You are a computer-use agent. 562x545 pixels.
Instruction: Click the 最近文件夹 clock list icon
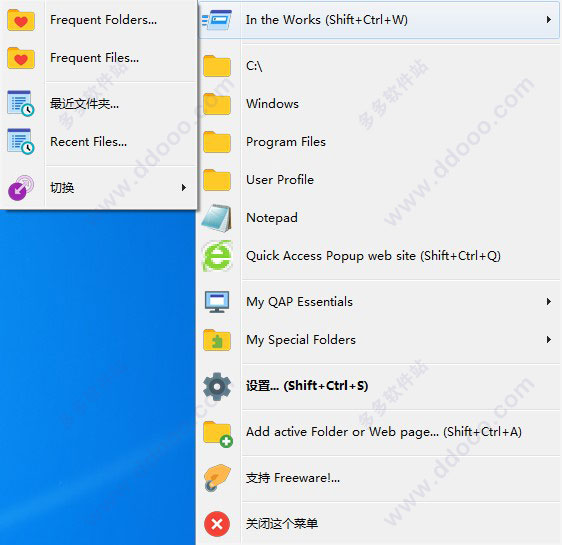click(21, 104)
